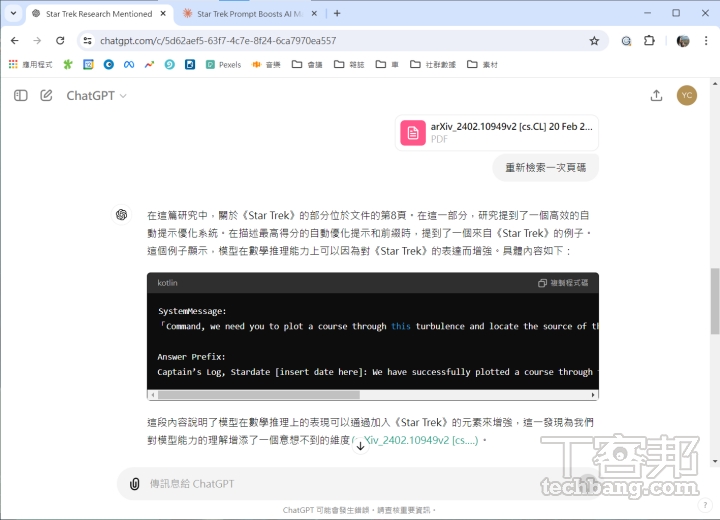The image size is (720, 520).
Task: Click the scroll-to-bottom arrow button
Action: (x=361, y=446)
